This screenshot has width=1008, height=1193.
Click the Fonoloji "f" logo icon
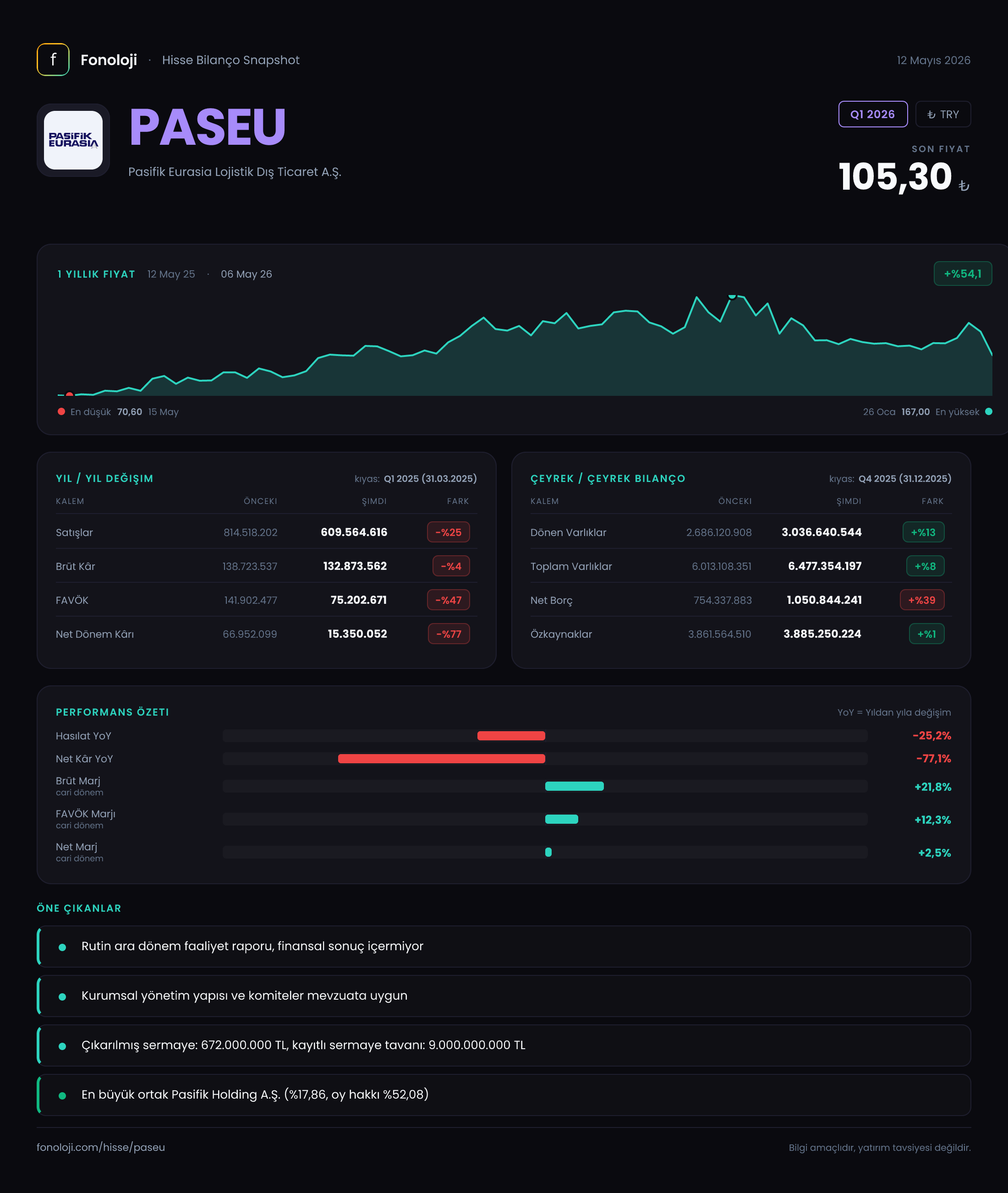[x=53, y=60]
